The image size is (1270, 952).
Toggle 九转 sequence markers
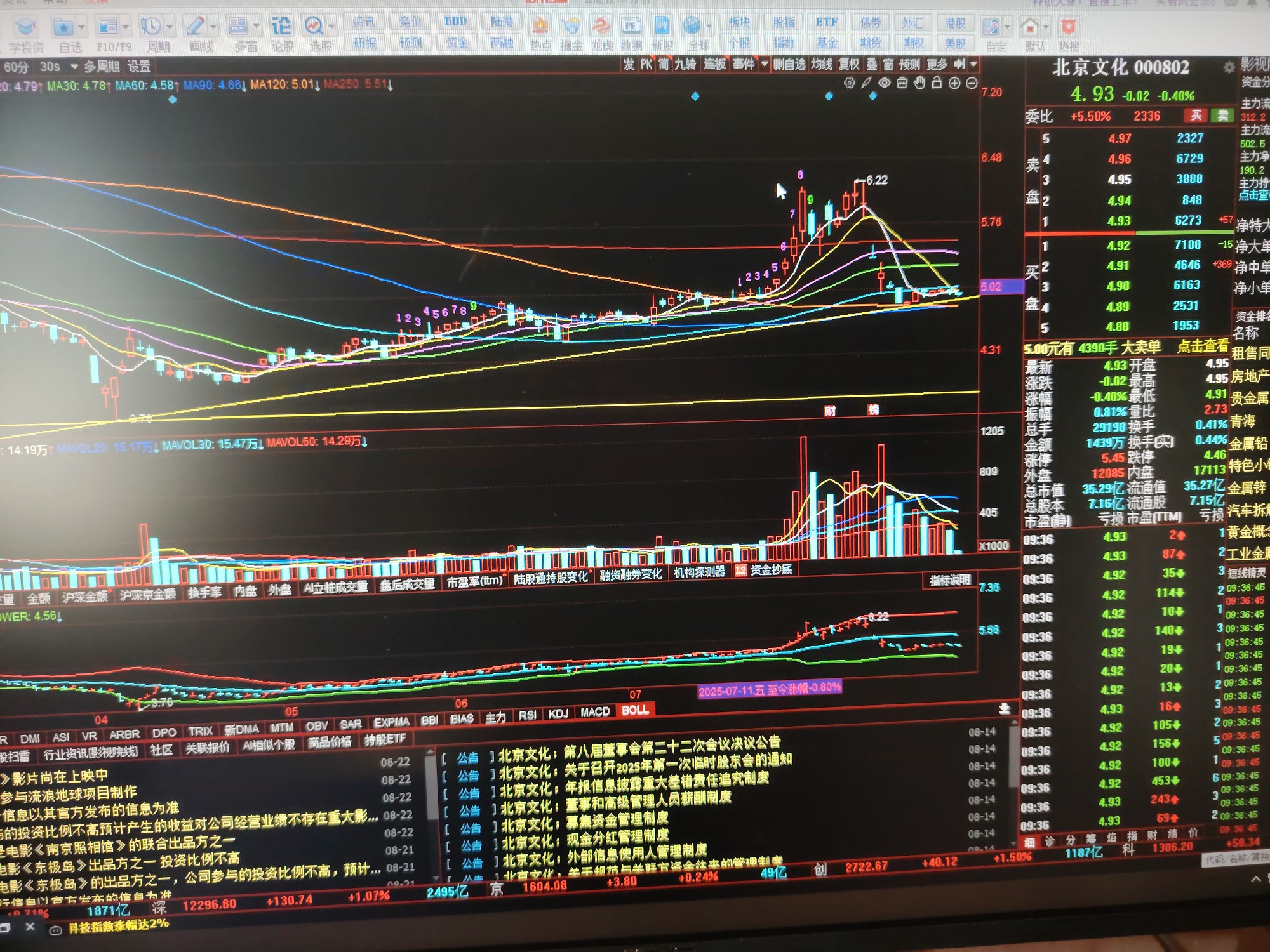pos(685,65)
